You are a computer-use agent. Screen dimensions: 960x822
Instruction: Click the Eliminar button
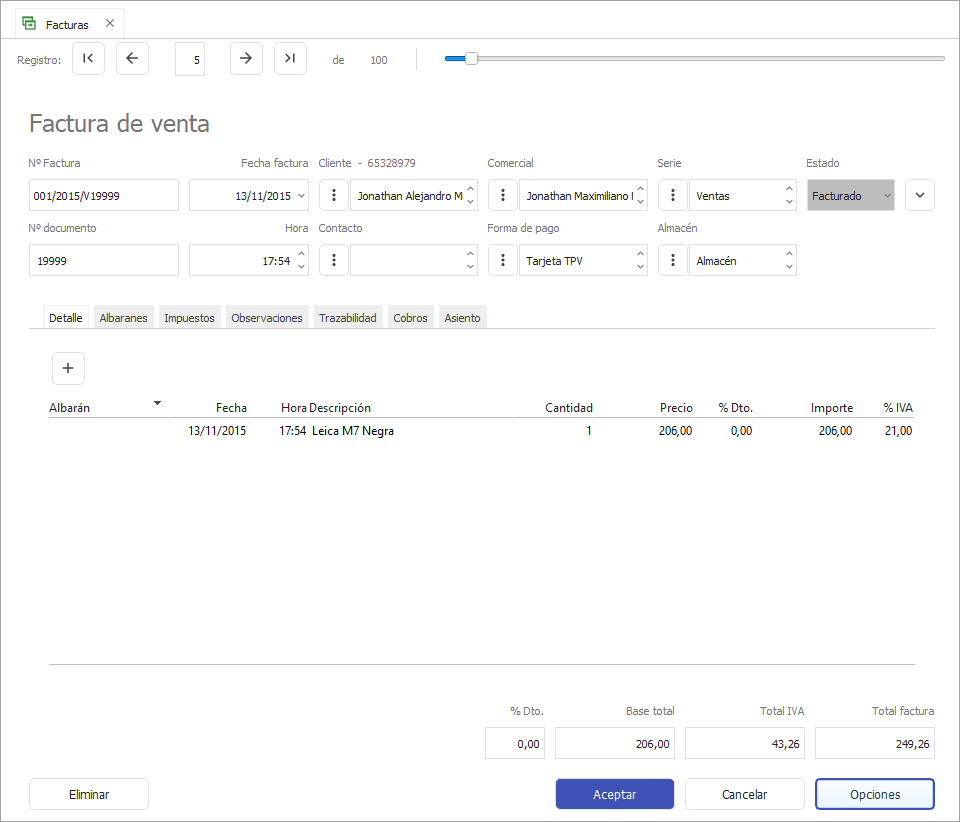coord(89,795)
